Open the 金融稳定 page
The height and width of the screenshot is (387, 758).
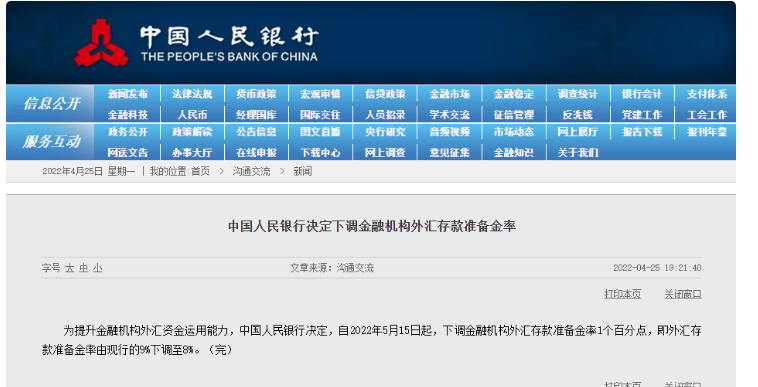(x=514, y=94)
